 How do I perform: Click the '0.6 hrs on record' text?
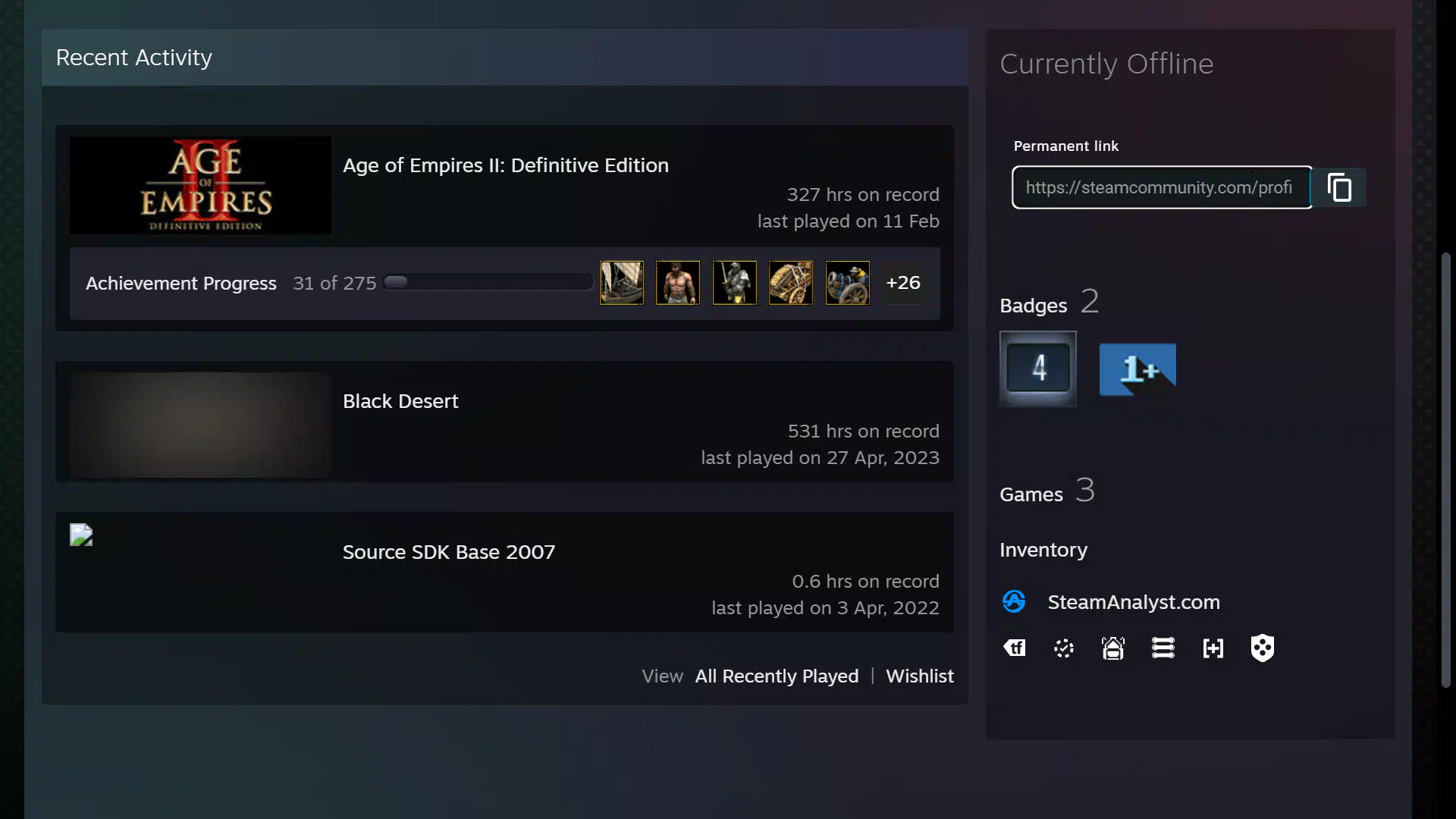point(866,582)
